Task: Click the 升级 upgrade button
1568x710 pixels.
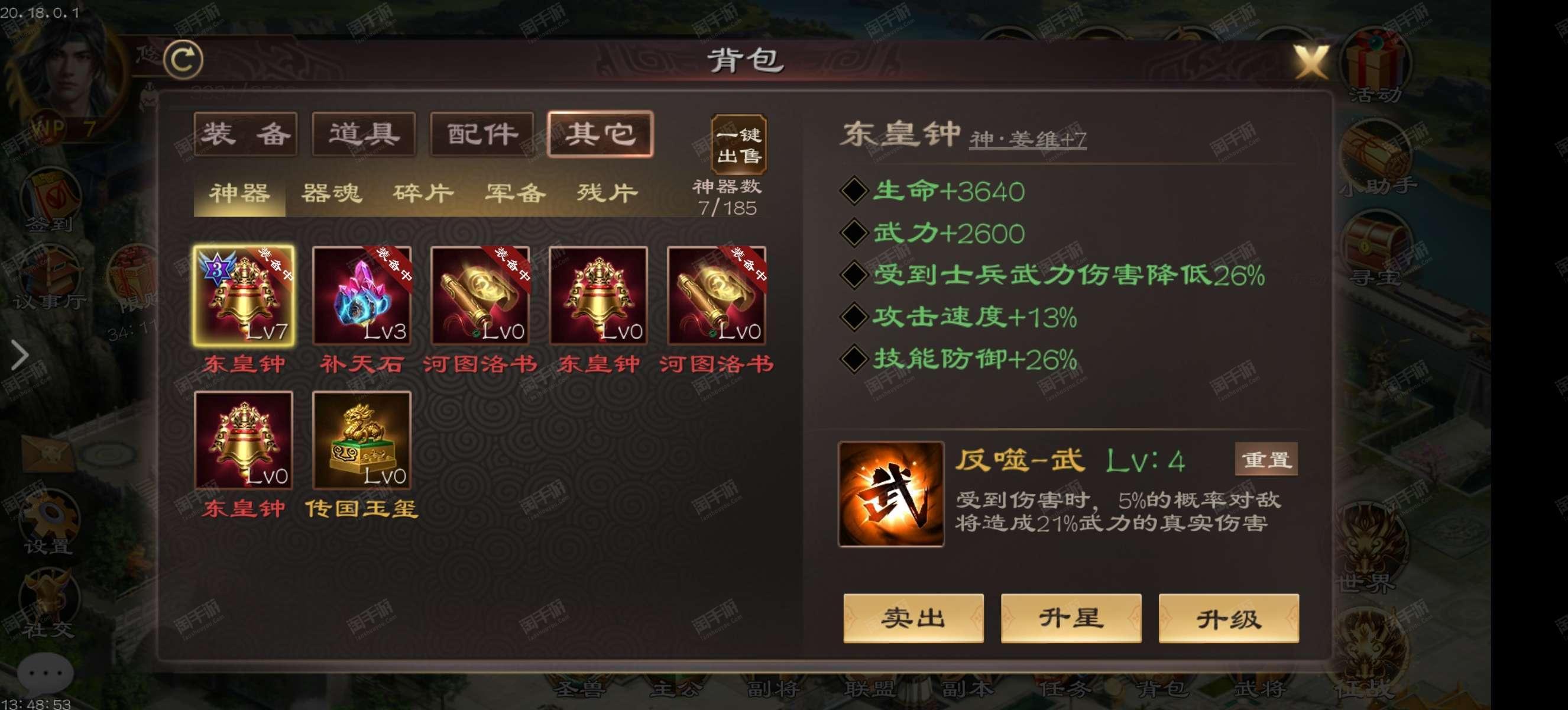Action: coord(1229,618)
